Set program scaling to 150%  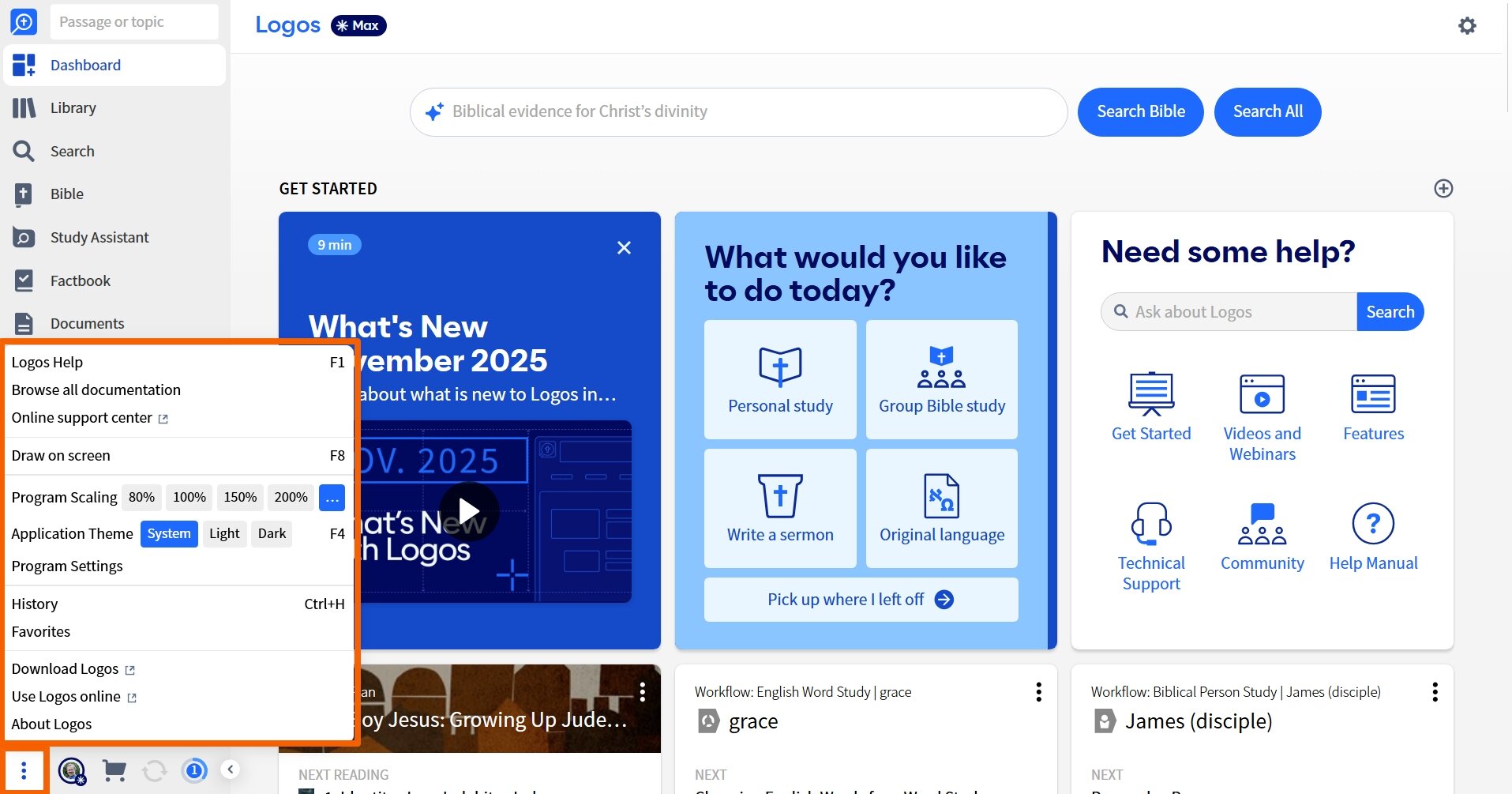coord(240,498)
